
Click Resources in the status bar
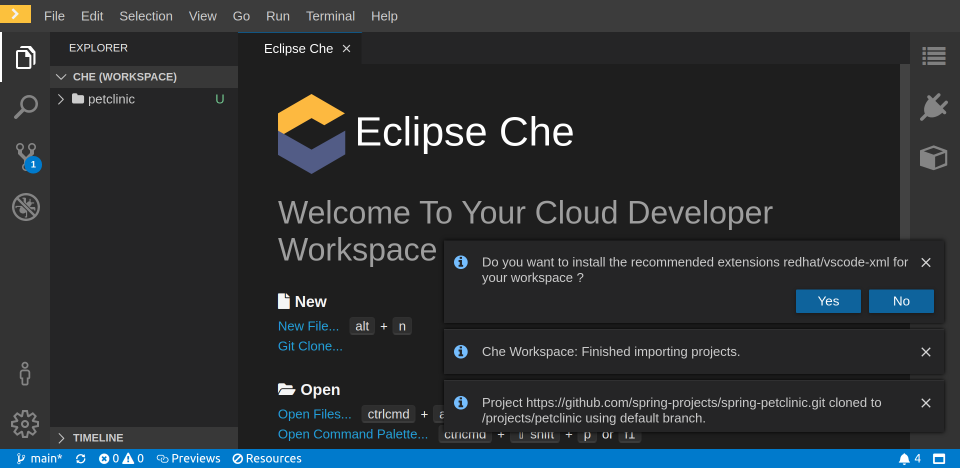pyautogui.click(x=267, y=458)
